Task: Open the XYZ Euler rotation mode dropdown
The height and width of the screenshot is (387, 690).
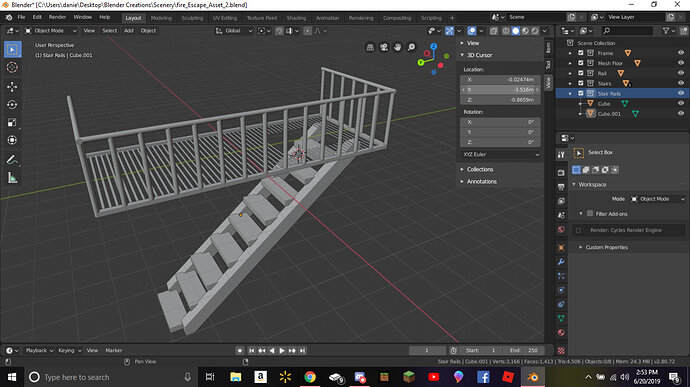Action: coord(501,155)
